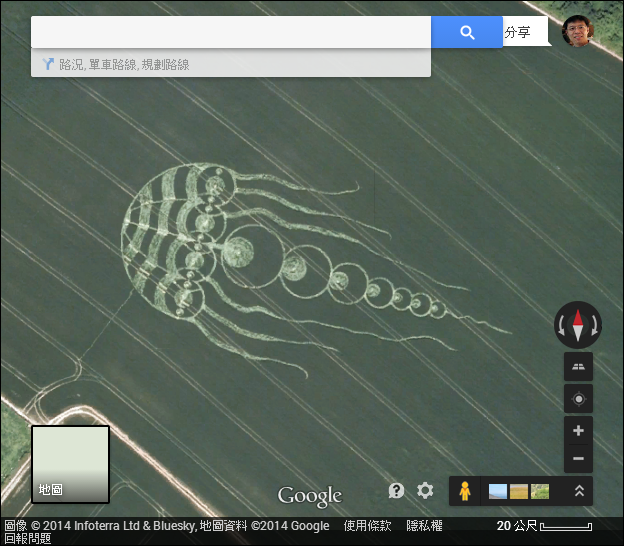Click the Google logo
Image resolution: width=624 pixels, height=546 pixels.
click(x=310, y=496)
